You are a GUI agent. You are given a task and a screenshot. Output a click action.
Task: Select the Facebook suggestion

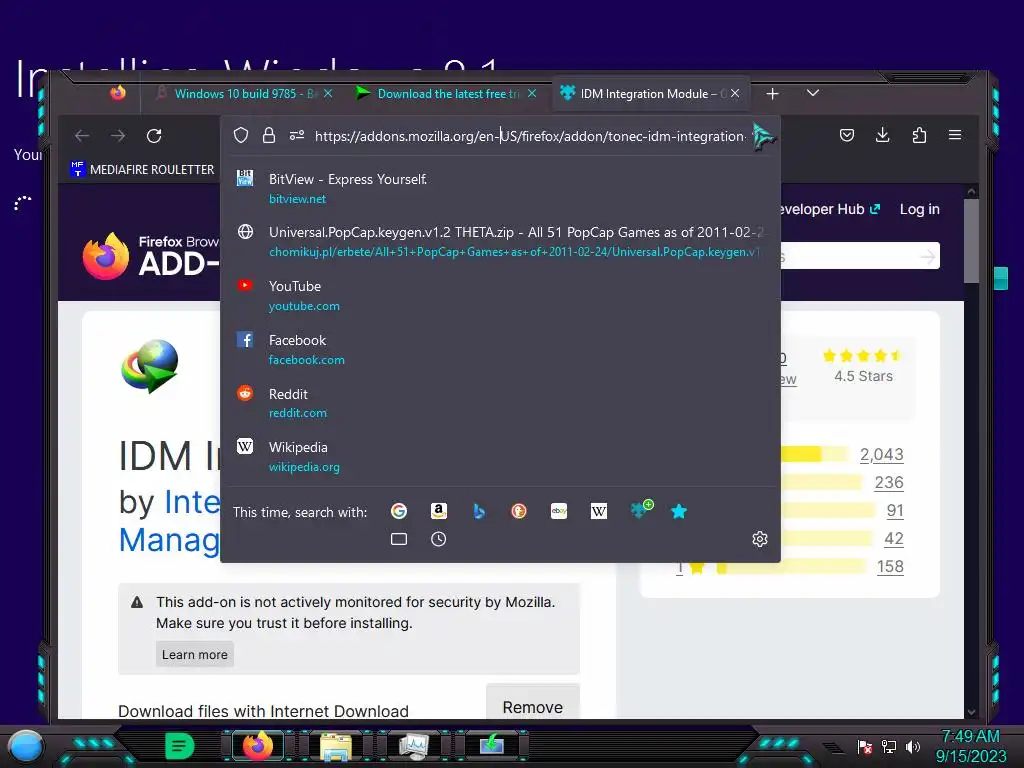500,349
